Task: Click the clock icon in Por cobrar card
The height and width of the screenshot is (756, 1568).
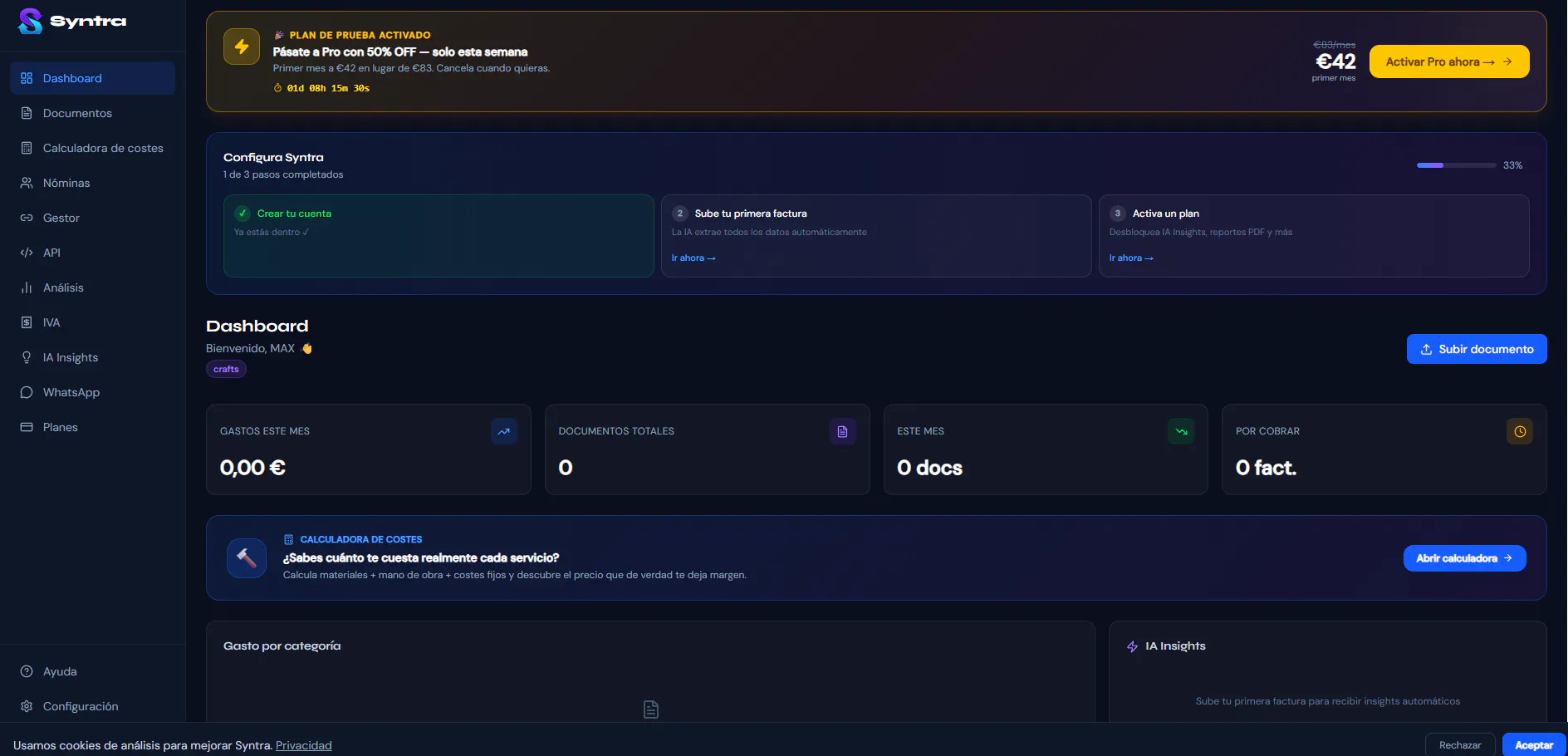Action: [1520, 431]
